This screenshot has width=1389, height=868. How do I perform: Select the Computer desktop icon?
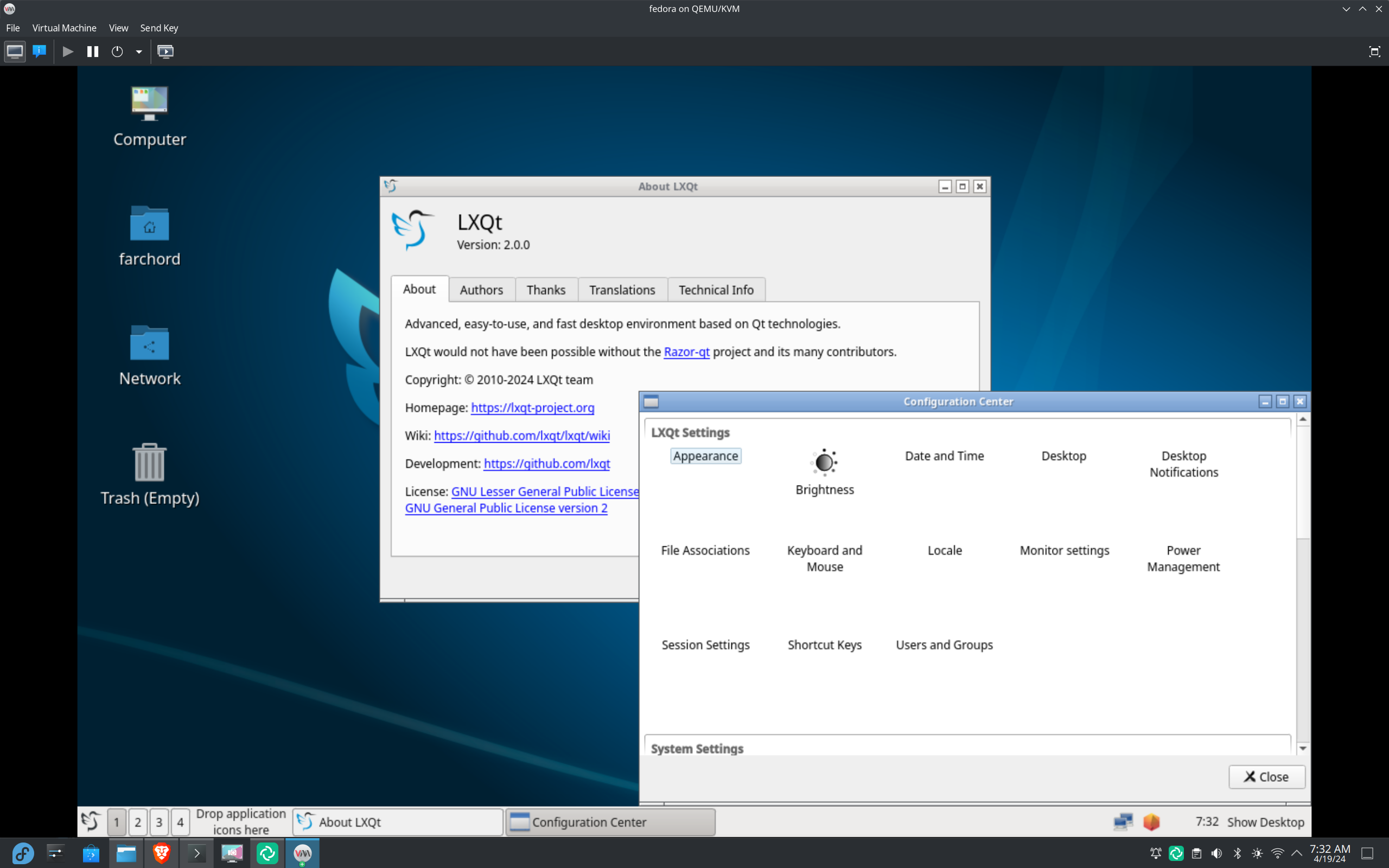click(150, 117)
